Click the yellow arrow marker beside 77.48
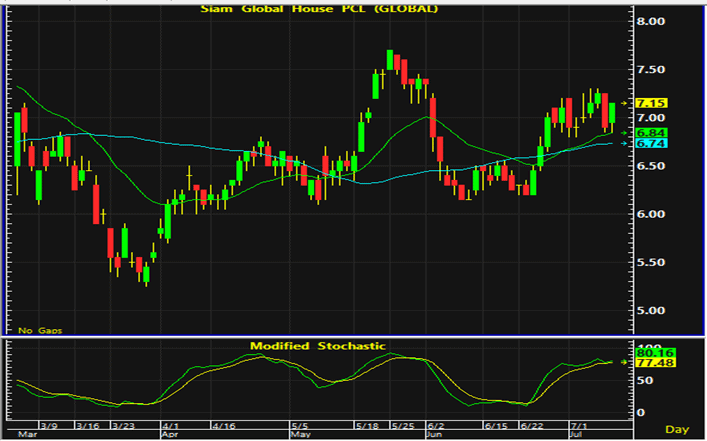 (624, 362)
